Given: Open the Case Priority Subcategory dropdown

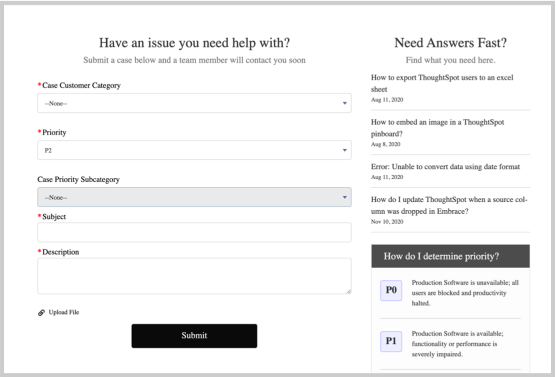Looking at the screenshot, I should [194, 197].
